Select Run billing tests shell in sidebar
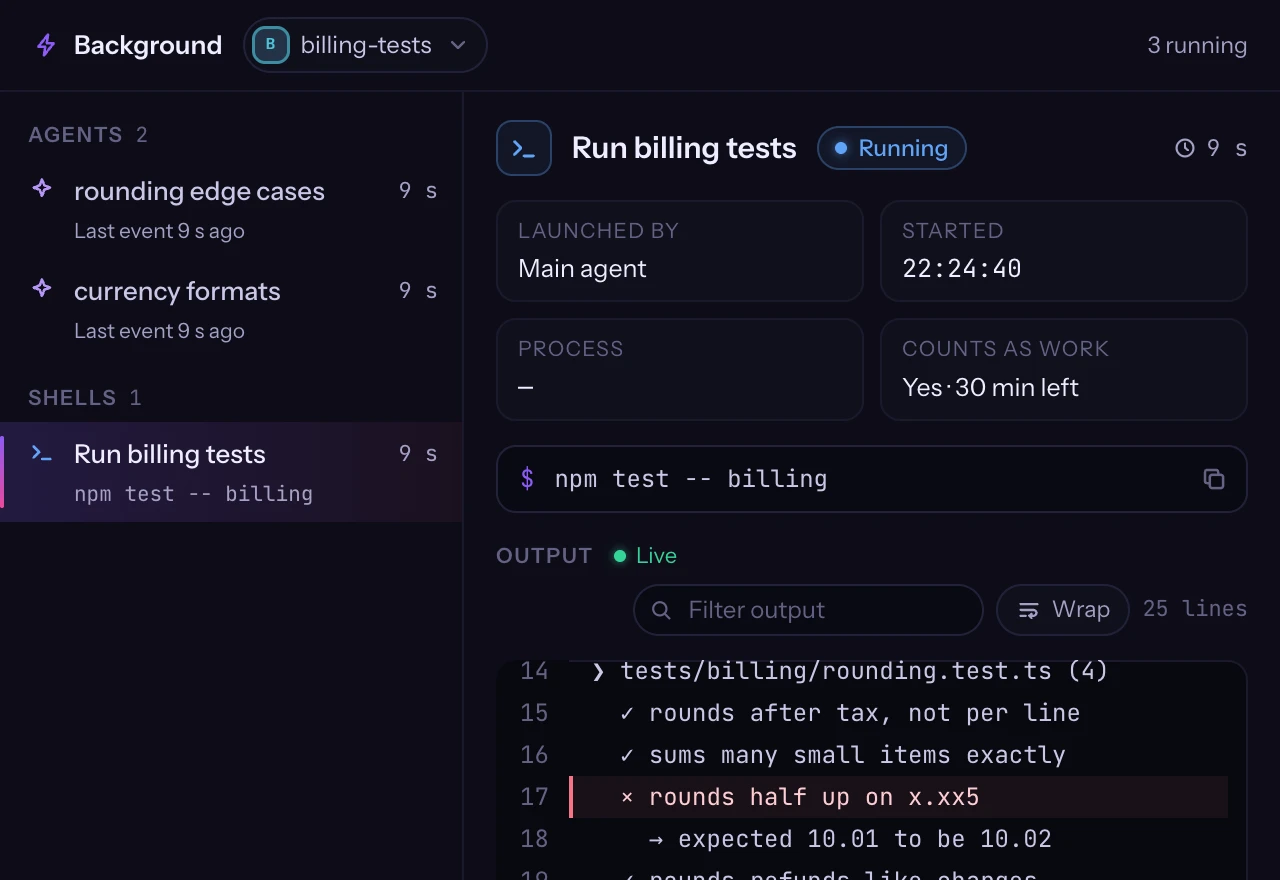 (232, 472)
